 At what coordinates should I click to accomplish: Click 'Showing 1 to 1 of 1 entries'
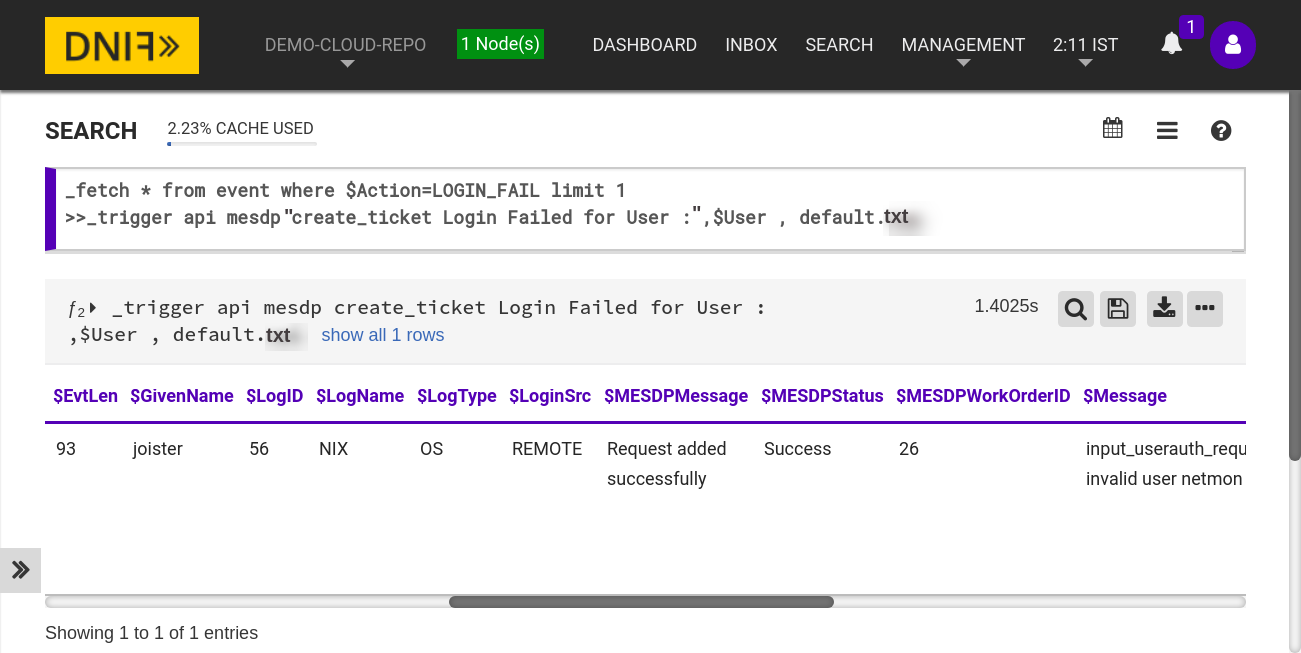pyautogui.click(x=152, y=633)
